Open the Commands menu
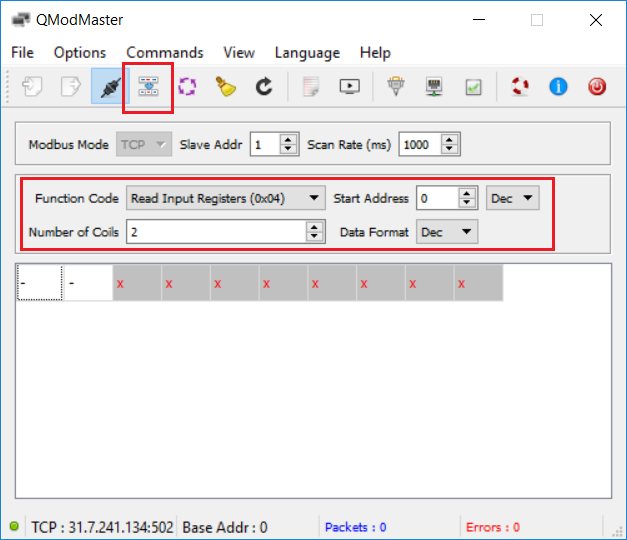Screen dimensions: 627x540 [165, 52]
